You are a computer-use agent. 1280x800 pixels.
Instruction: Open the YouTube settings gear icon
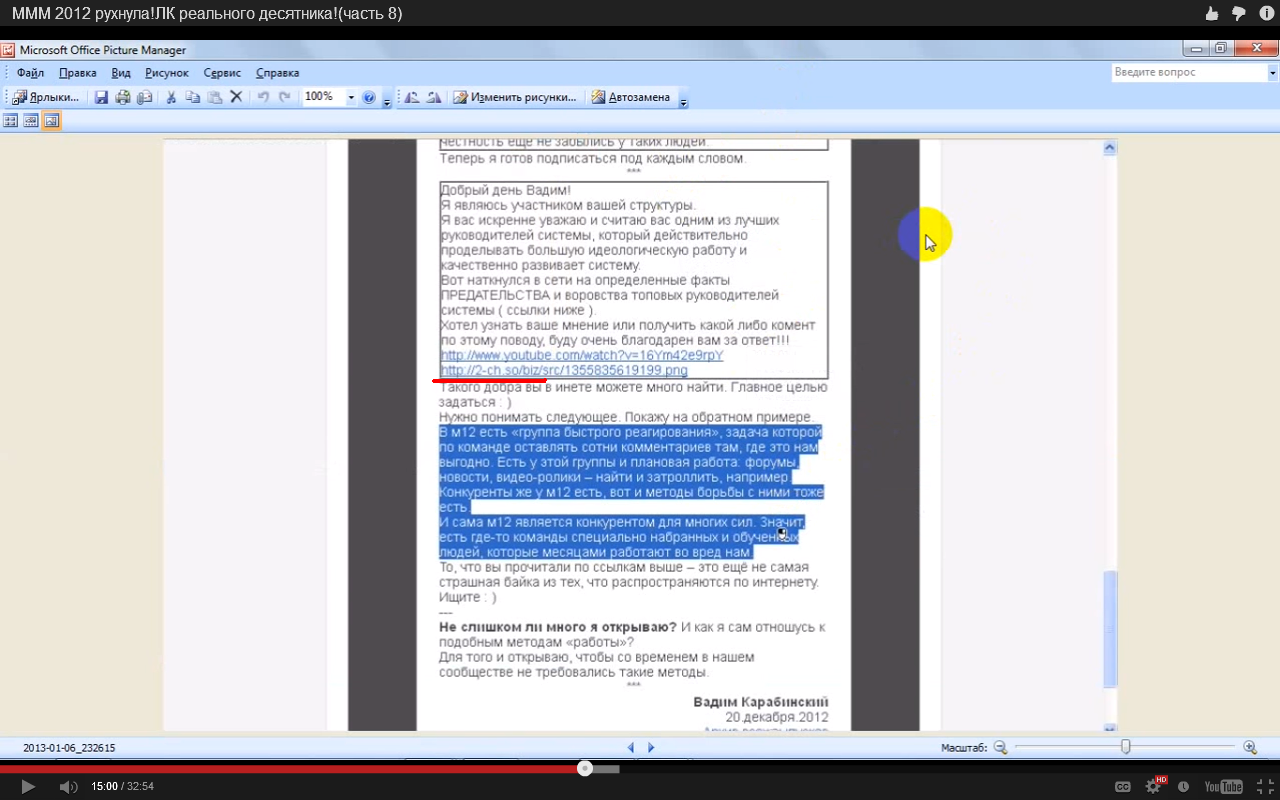click(x=1153, y=787)
